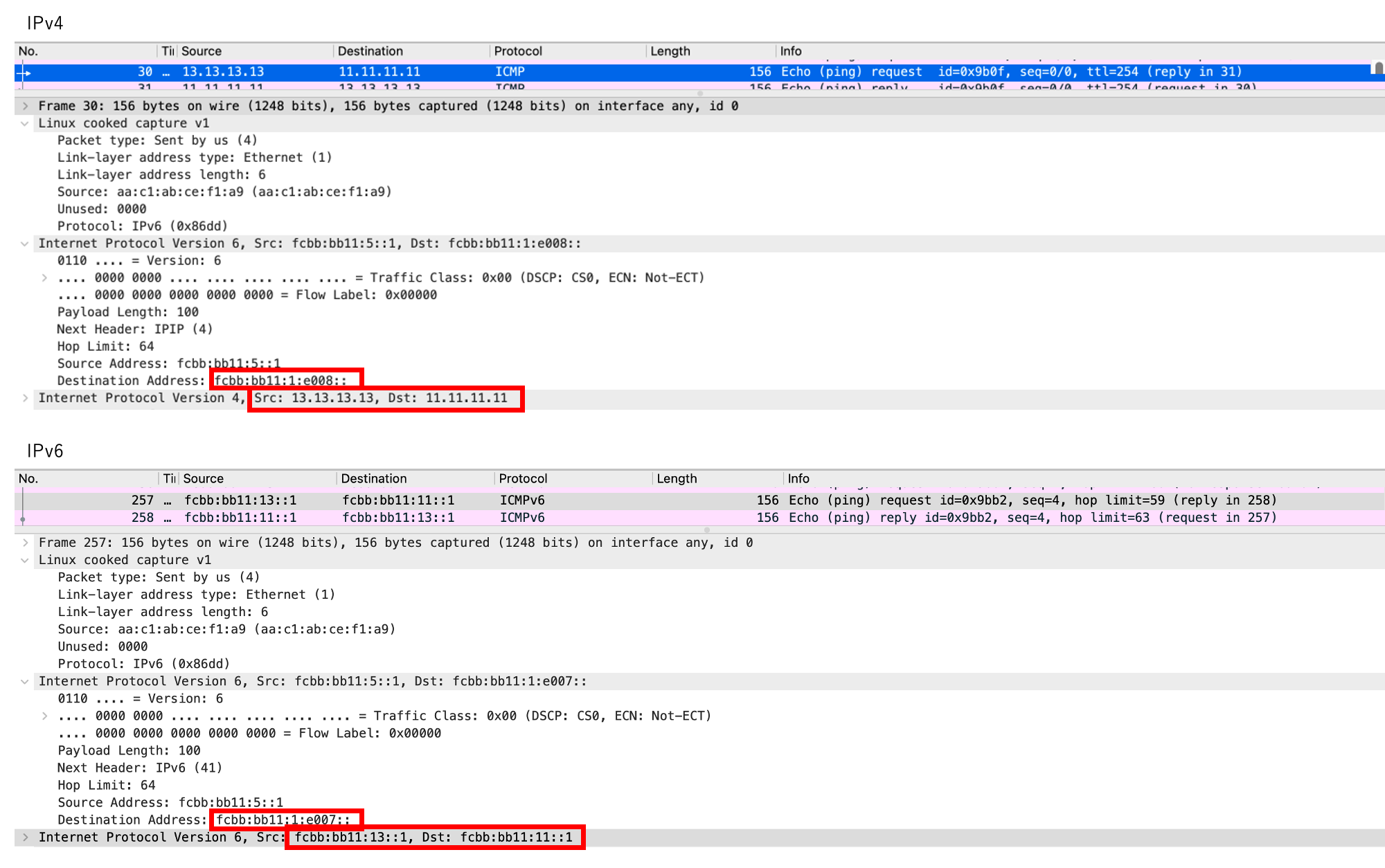Expand inner IPv6 header Src fcbb:bb11:13::1
The width and height of the screenshot is (1385, 868).
click(x=25, y=838)
